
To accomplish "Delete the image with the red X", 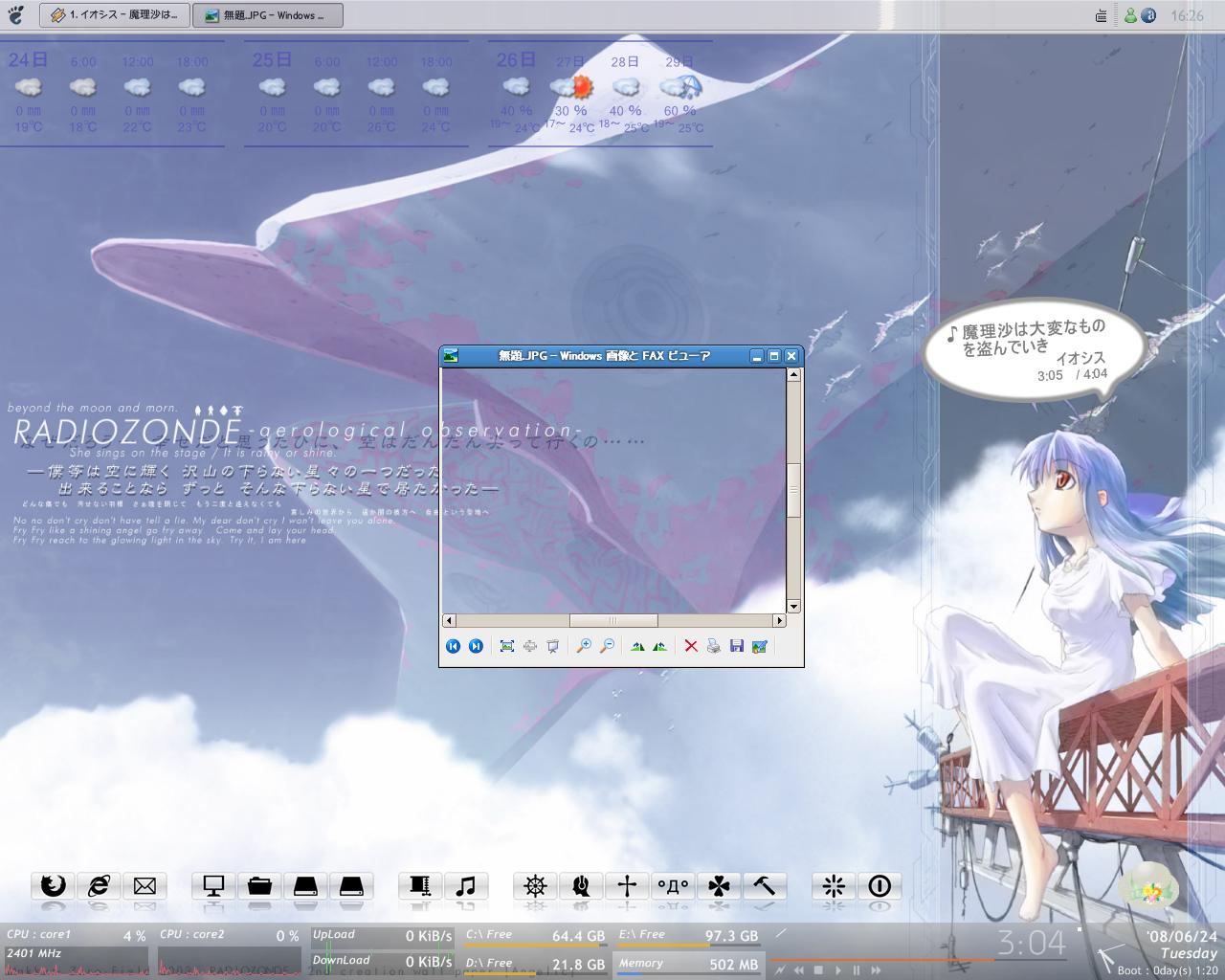I will pyautogui.click(x=691, y=646).
